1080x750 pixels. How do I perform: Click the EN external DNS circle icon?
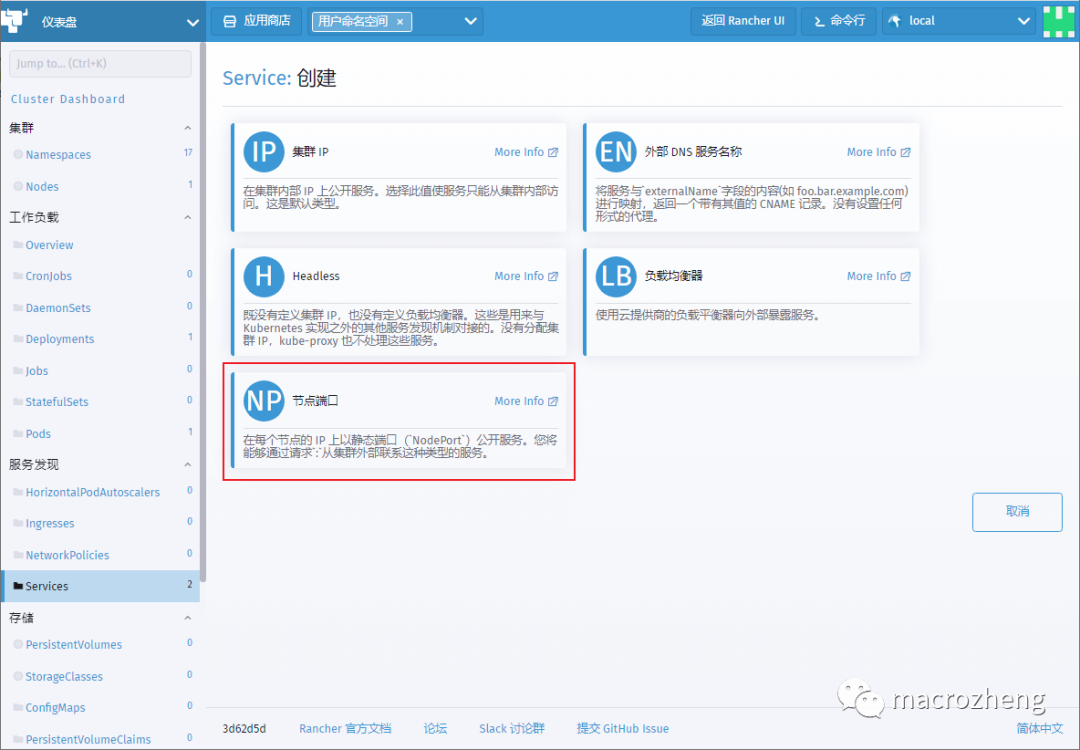[x=616, y=152]
